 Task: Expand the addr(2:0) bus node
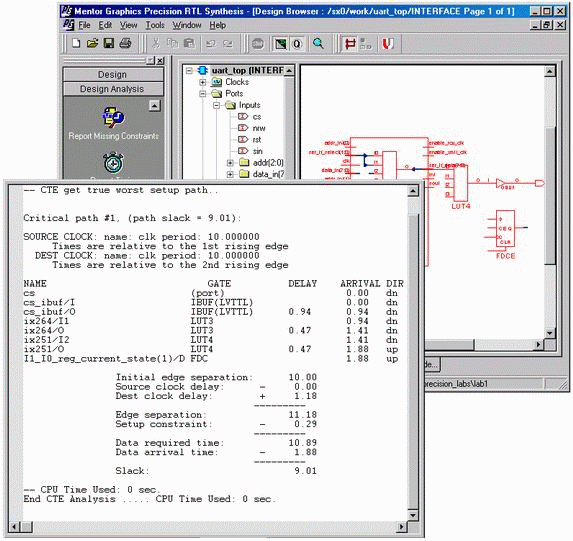(230, 163)
